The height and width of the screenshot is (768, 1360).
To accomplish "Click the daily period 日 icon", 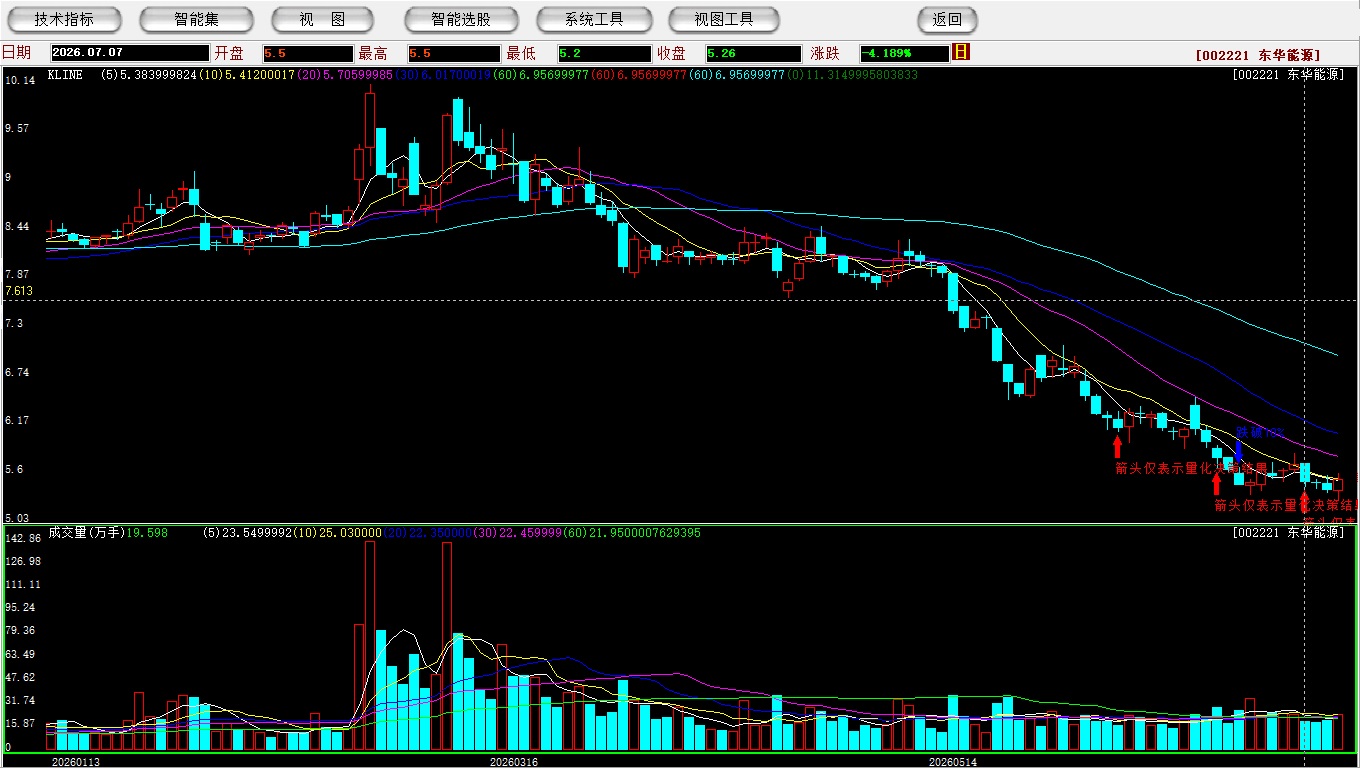I will click(961, 52).
